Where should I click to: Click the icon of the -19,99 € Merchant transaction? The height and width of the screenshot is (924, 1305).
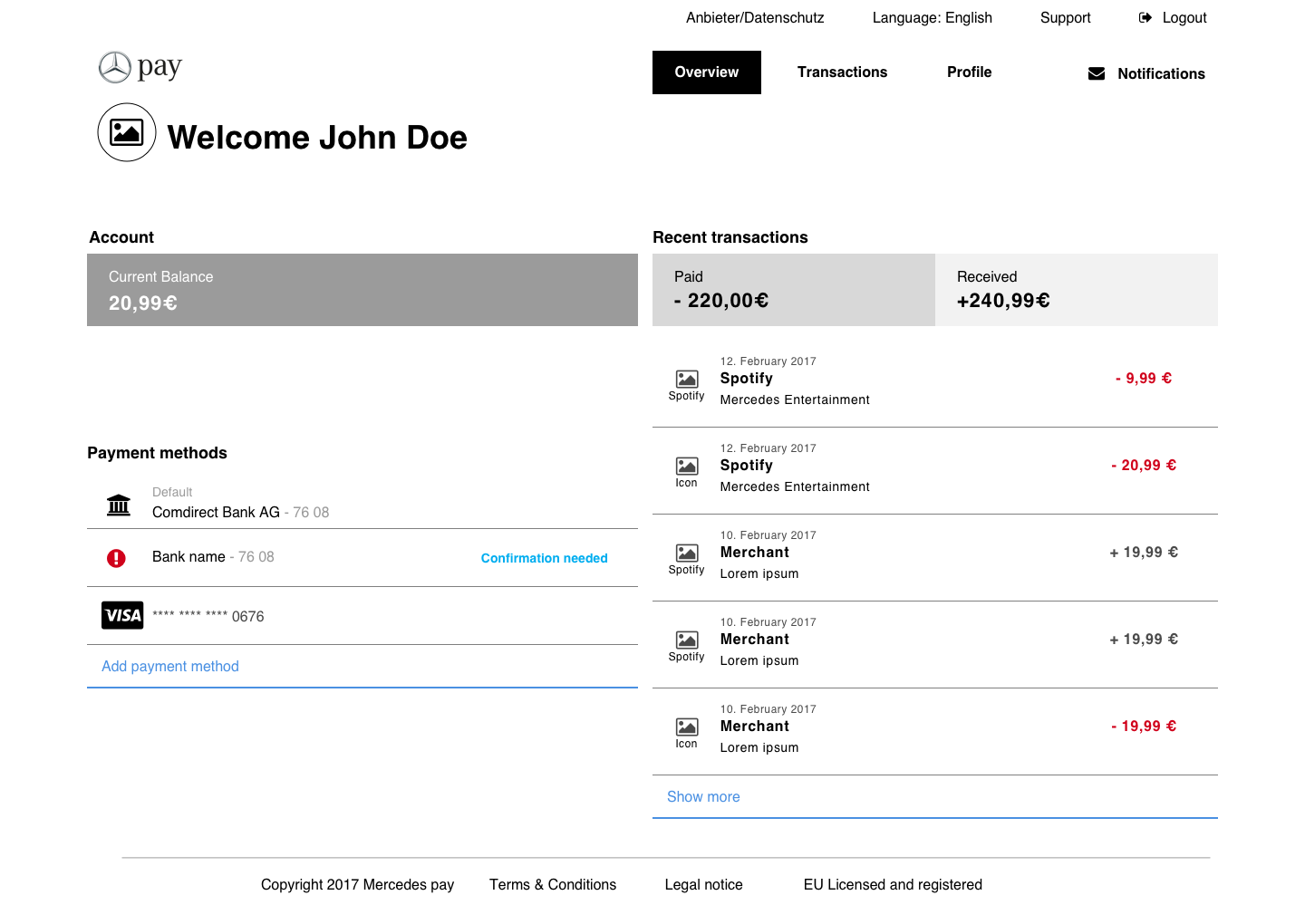click(x=687, y=727)
